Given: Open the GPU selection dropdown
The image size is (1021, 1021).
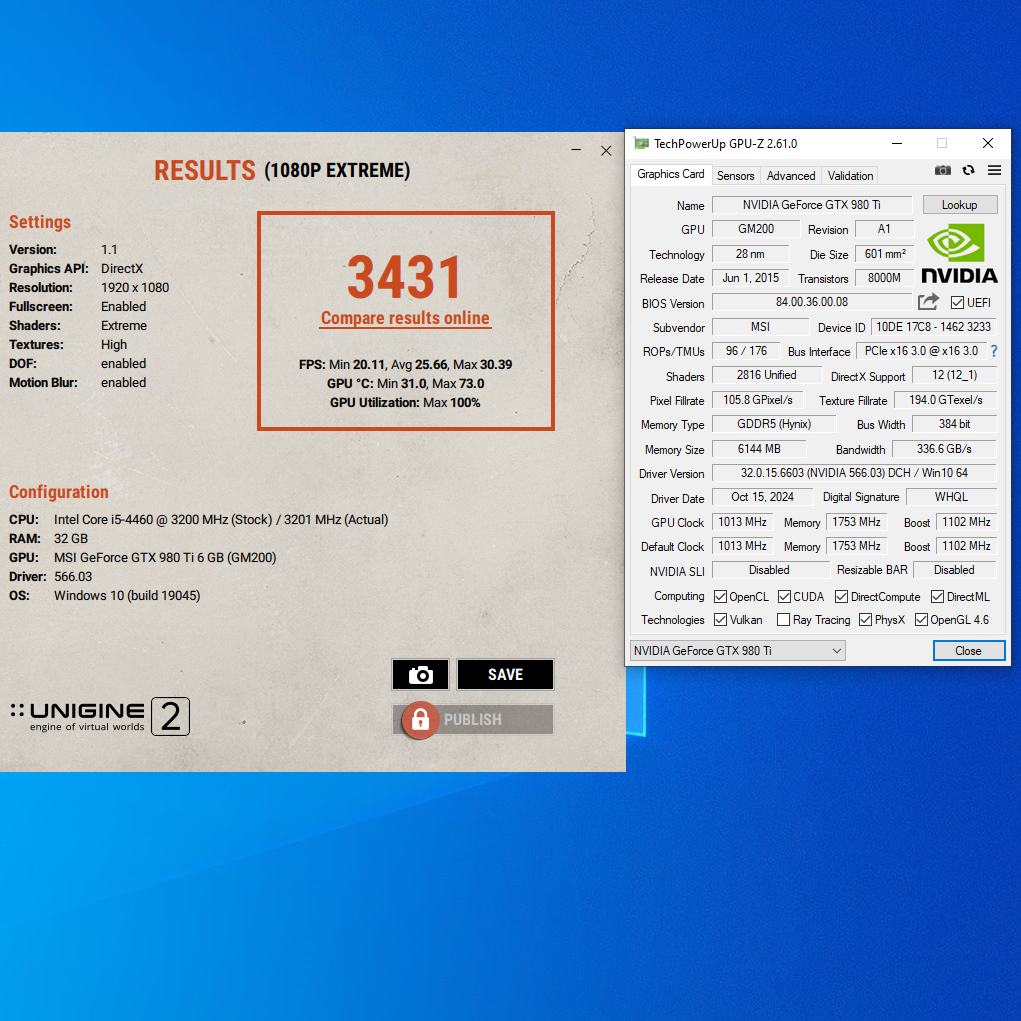Looking at the screenshot, I should 738,650.
